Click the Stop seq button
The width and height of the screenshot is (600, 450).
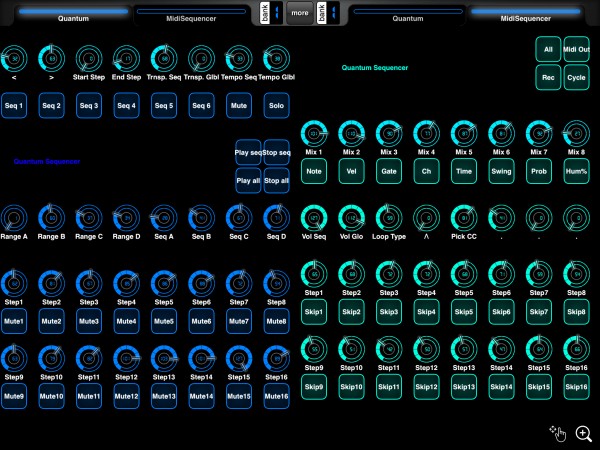[276, 152]
